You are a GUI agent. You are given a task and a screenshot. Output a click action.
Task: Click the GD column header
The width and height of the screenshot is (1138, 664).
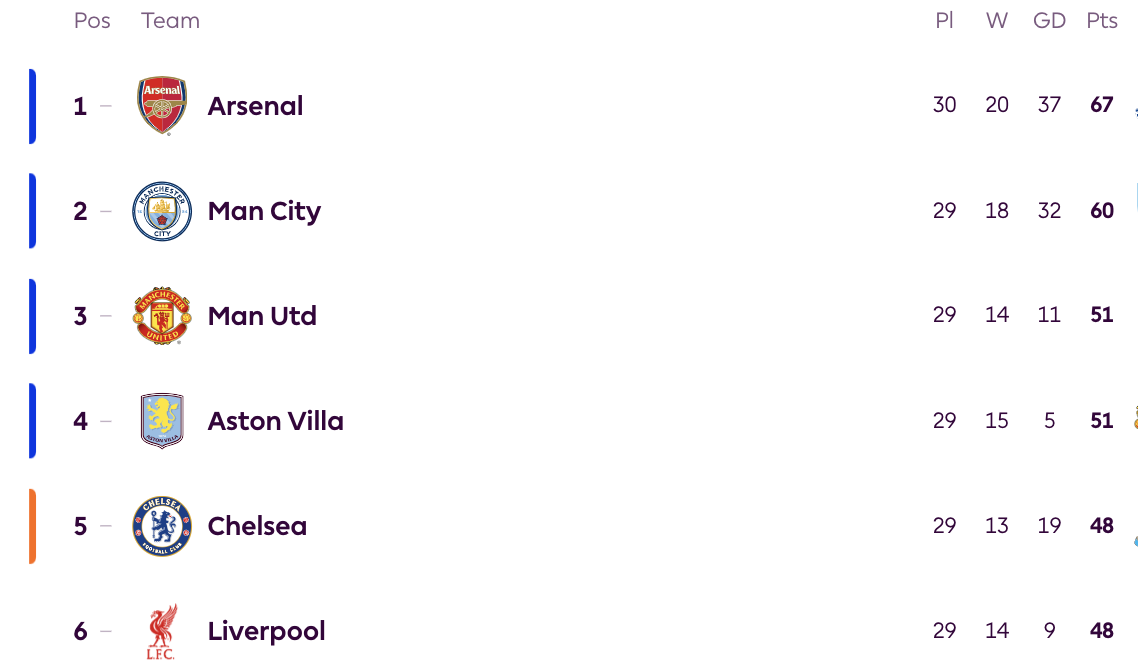1049,21
